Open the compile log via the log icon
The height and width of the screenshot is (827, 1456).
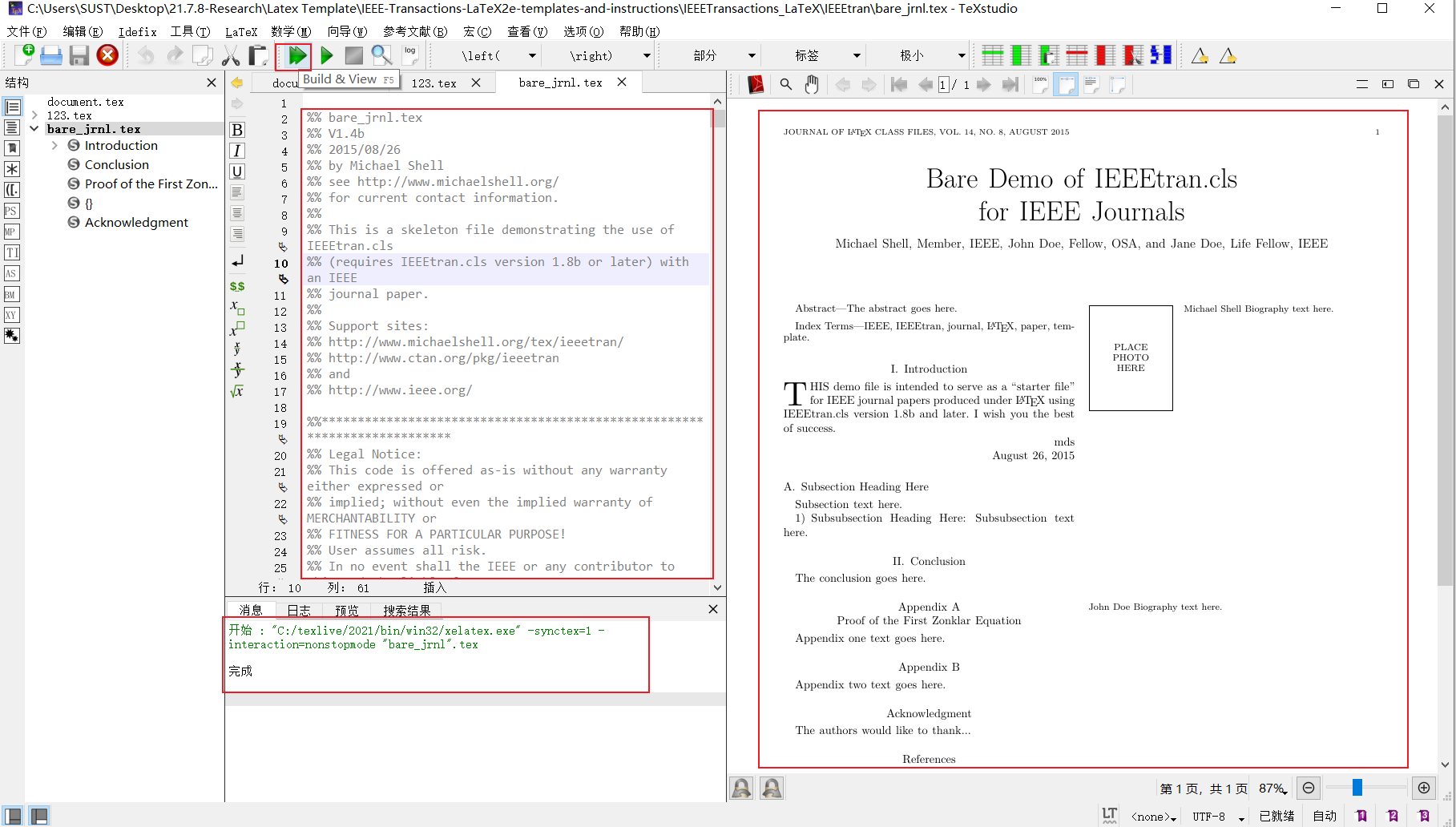[x=409, y=54]
